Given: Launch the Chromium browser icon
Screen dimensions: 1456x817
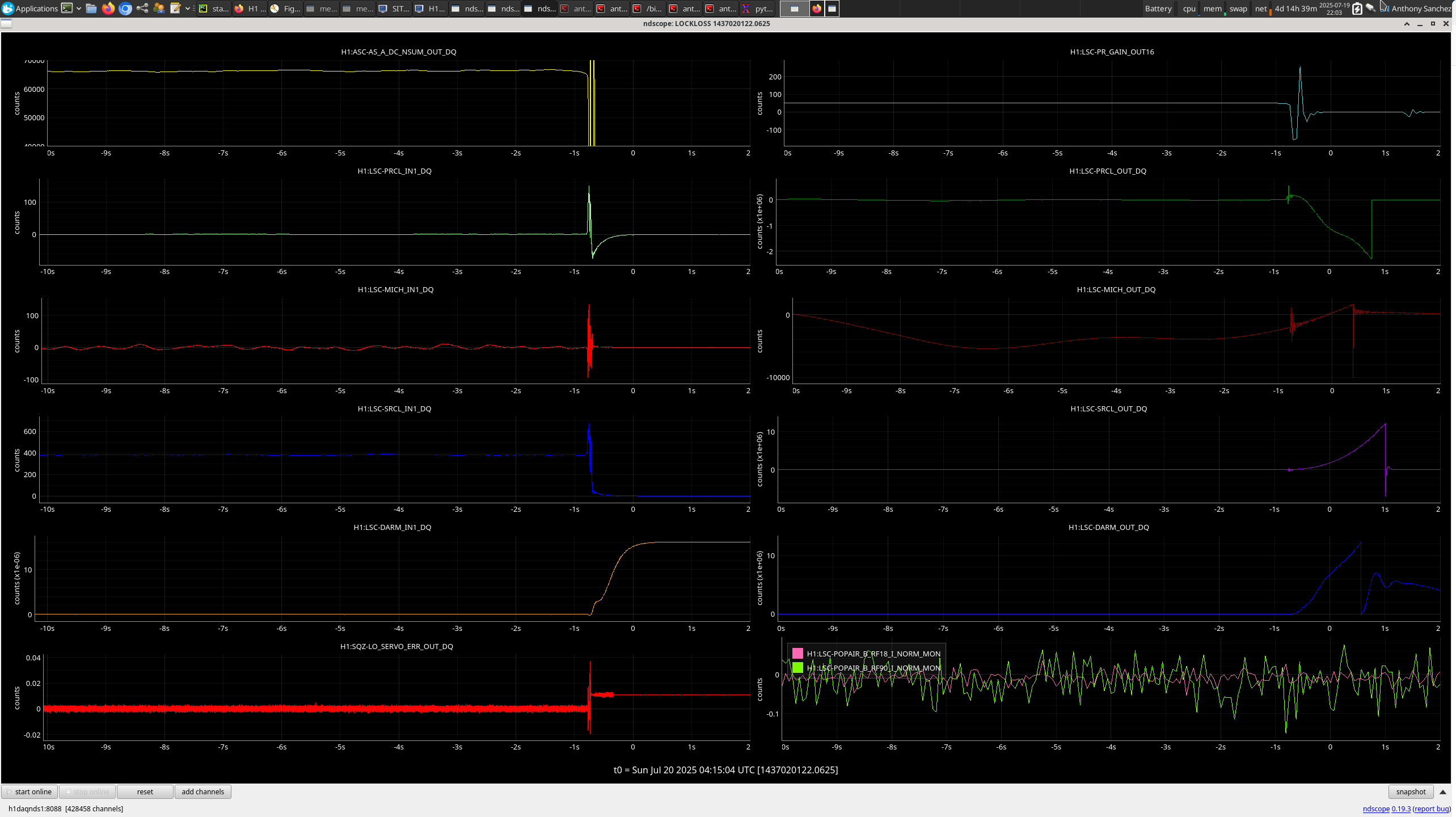Looking at the screenshot, I should [125, 9].
